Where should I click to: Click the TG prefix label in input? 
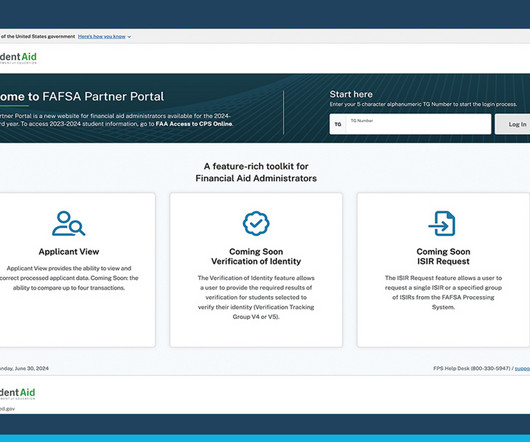pyautogui.click(x=338, y=124)
